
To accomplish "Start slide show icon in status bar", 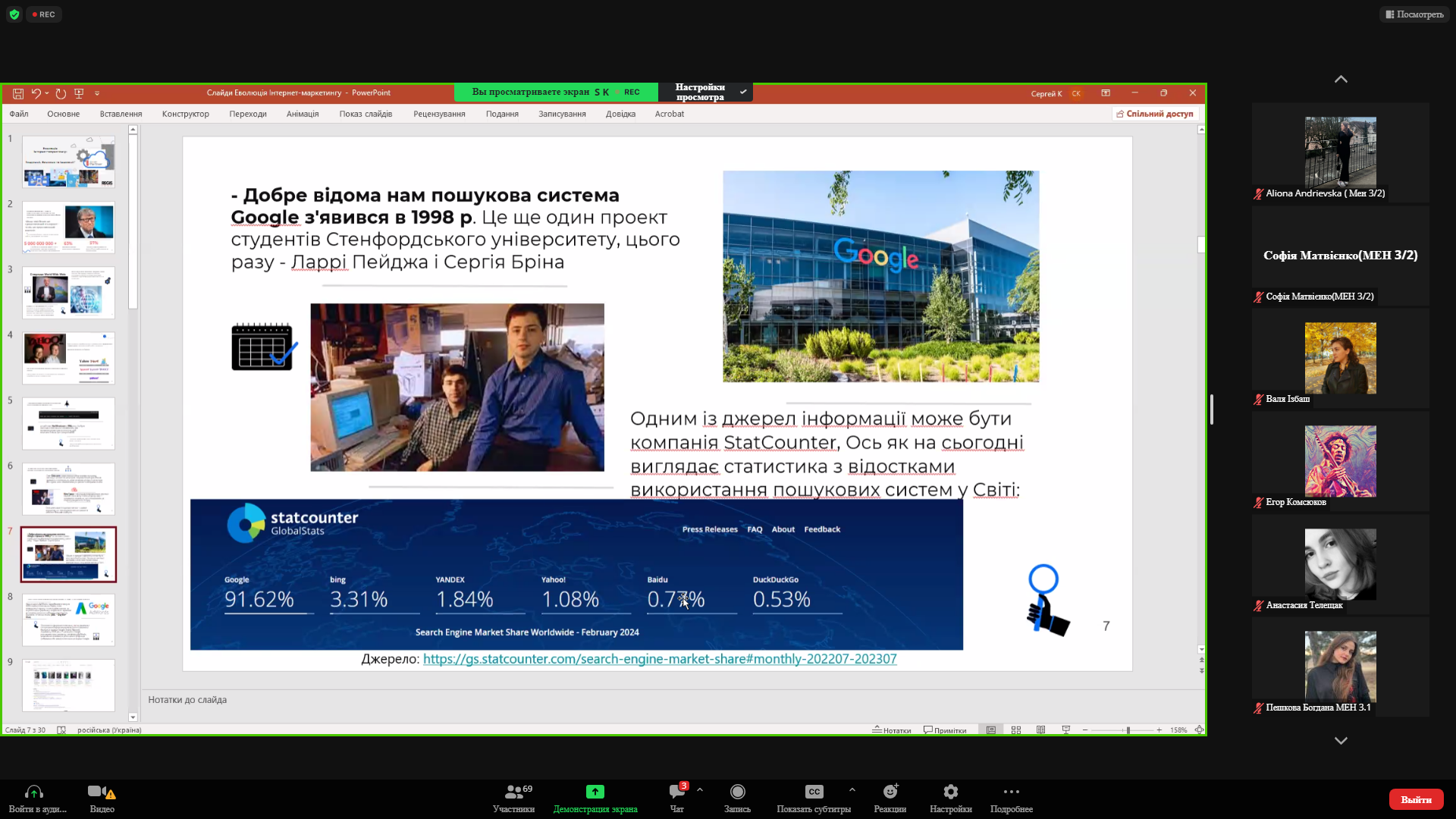I will pos(1066,730).
